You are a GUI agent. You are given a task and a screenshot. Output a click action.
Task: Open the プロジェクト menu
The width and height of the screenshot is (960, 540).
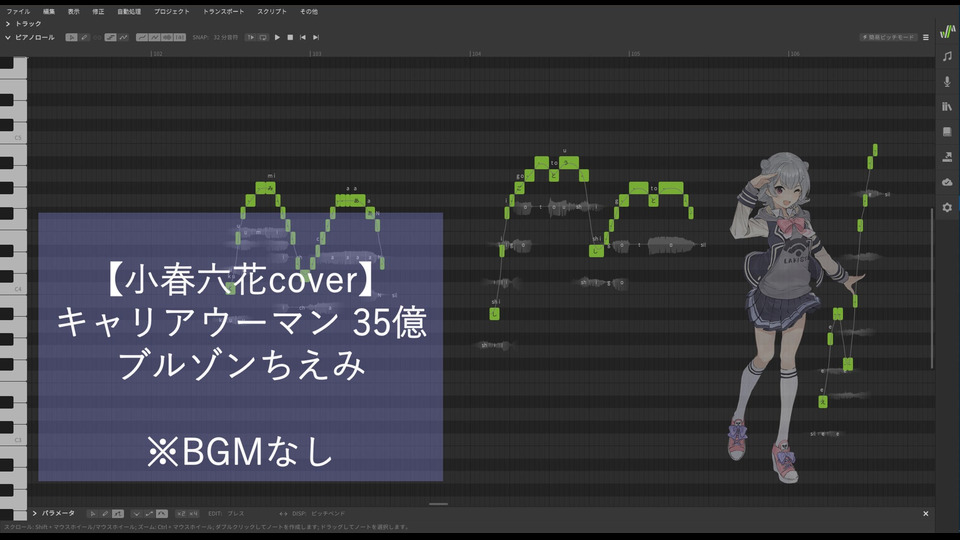[x=171, y=11]
